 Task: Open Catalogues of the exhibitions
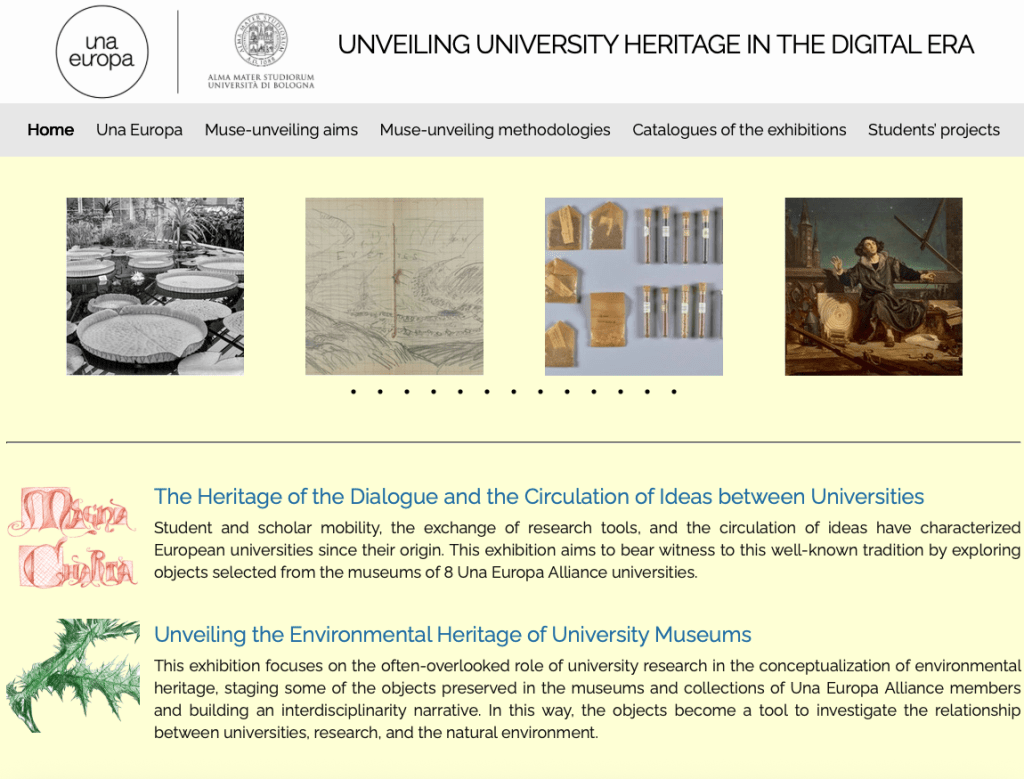[x=739, y=130]
